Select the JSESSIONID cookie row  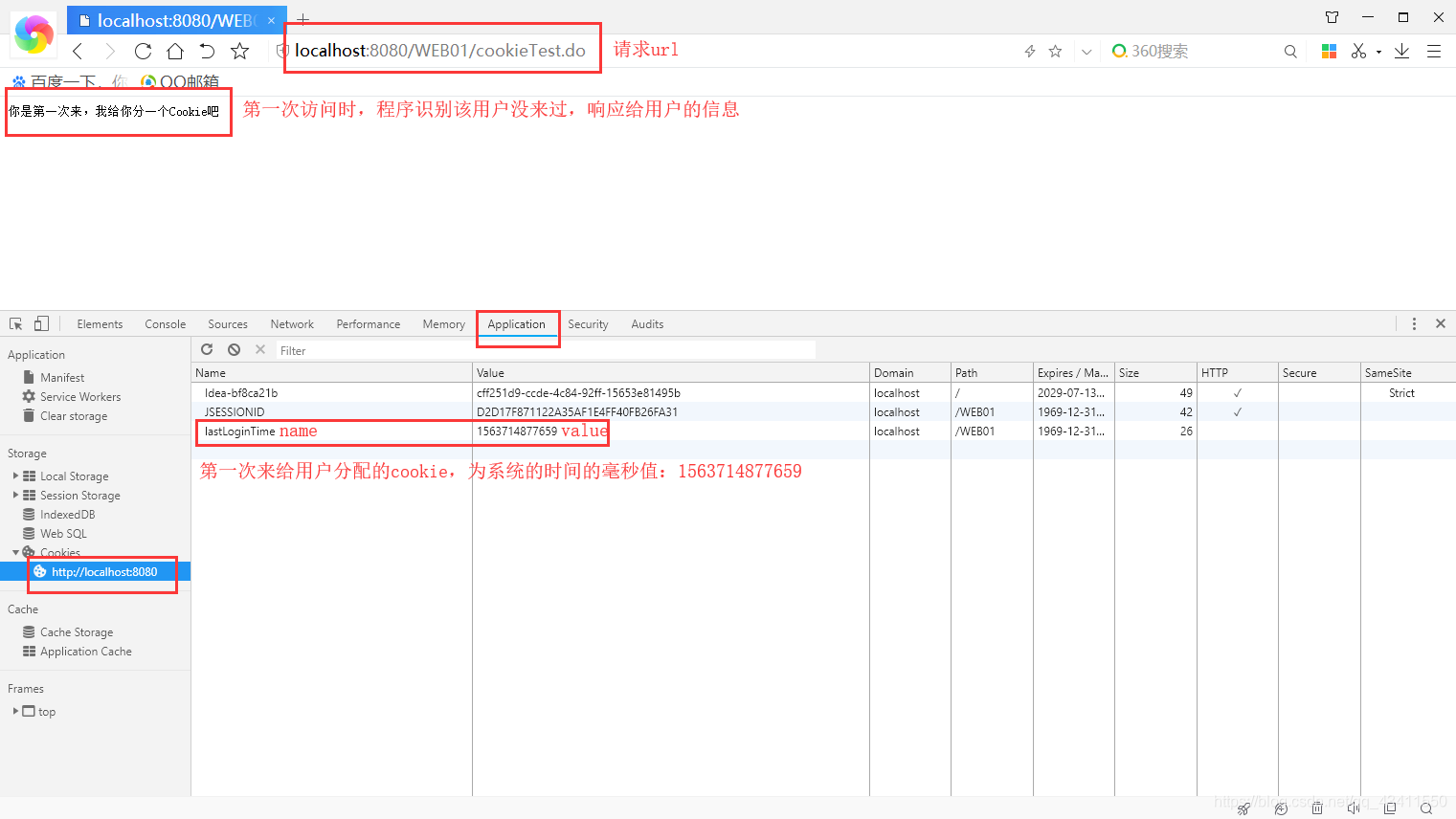(x=823, y=412)
